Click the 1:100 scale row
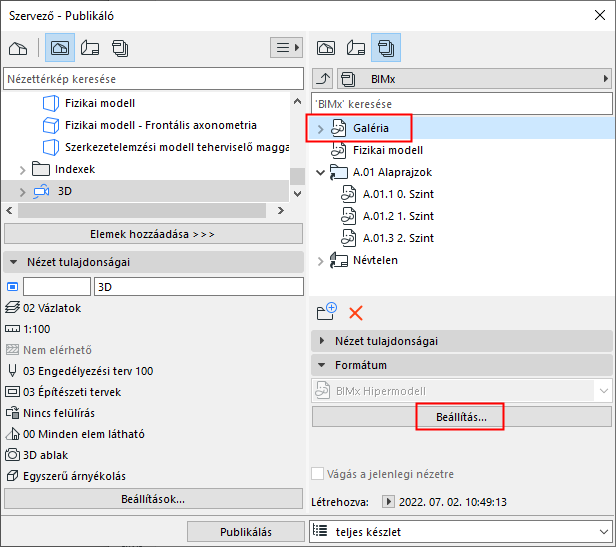616x547 pixels. pos(28,329)
